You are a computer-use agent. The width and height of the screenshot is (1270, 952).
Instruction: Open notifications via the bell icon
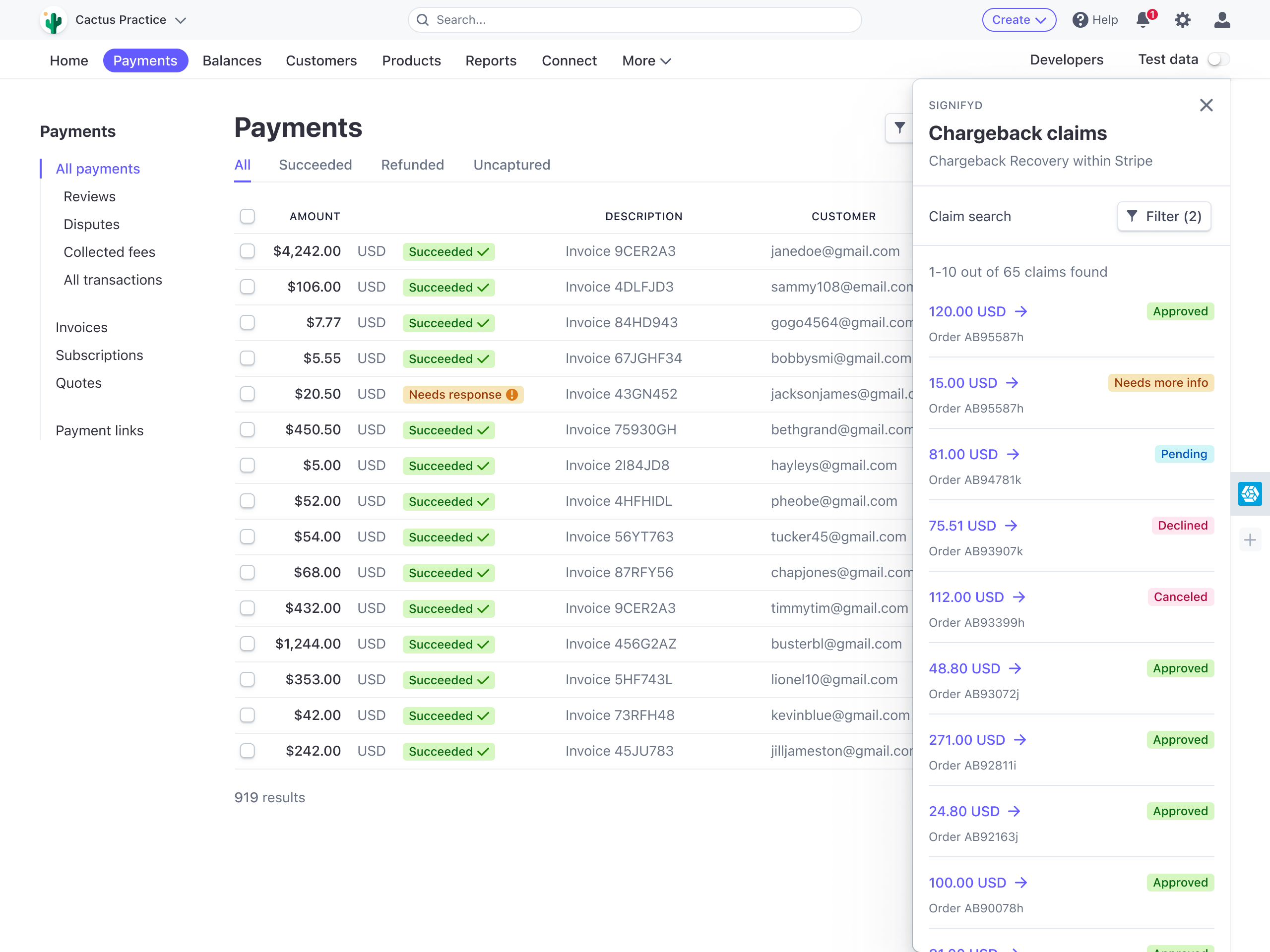tap(1143, 20)
